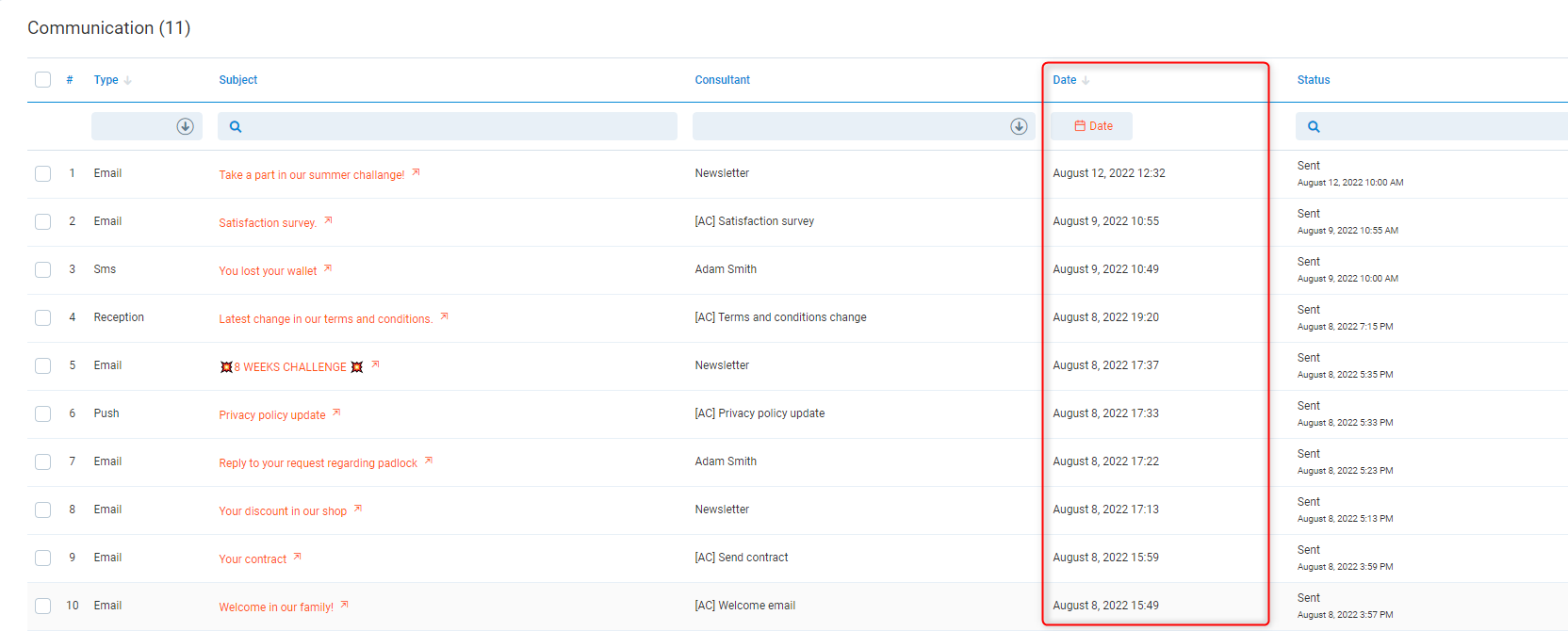Viewport: 1568px width, 631px height.
Task: Expand the Type filter dropdown
Action: coord(185,126)
